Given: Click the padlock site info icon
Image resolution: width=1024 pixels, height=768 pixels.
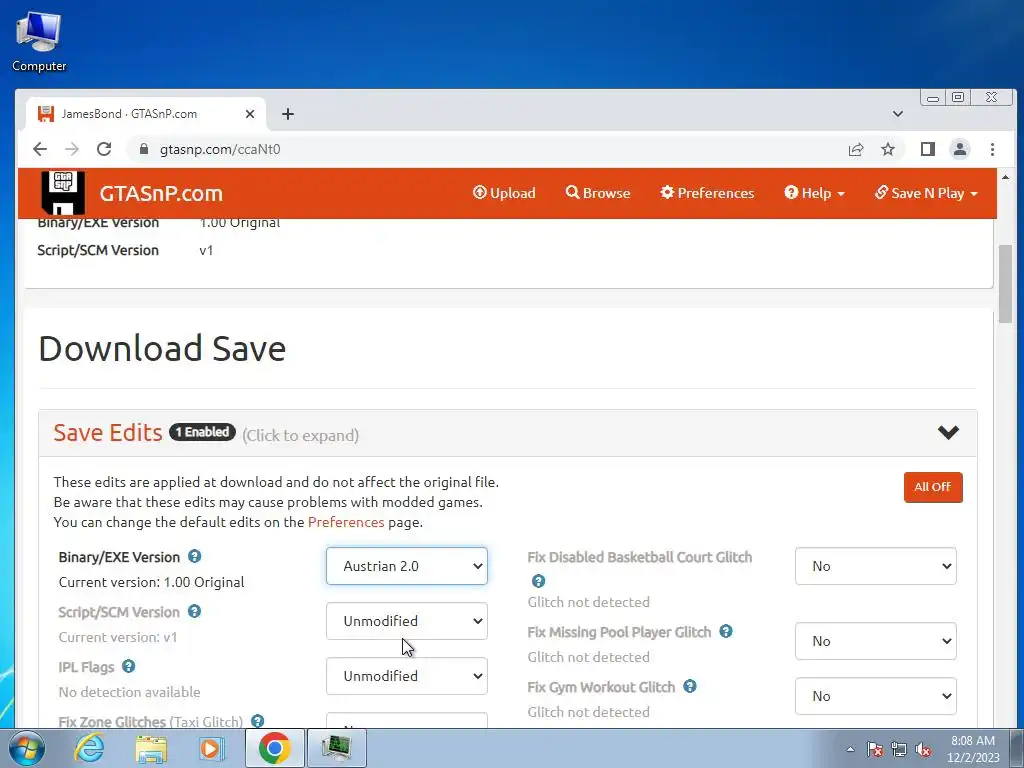Looking at the screenshot, I should (144, 149).
